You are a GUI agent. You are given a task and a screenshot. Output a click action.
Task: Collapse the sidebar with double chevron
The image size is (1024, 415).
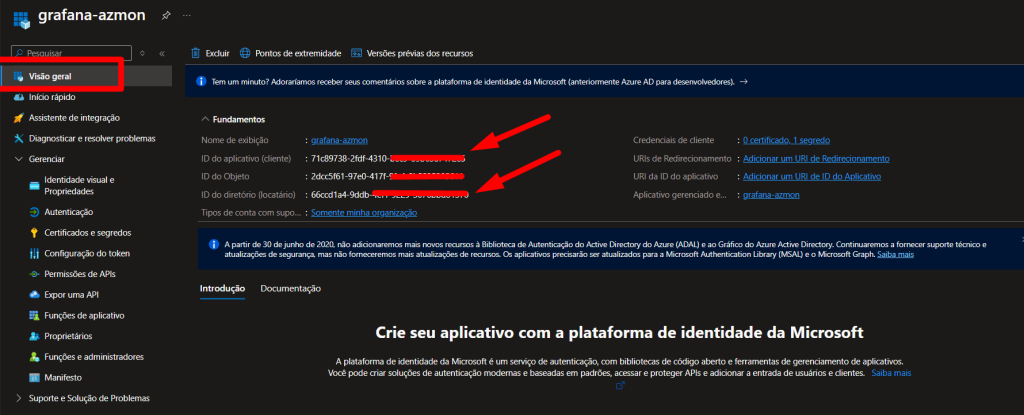pos(162,52)
